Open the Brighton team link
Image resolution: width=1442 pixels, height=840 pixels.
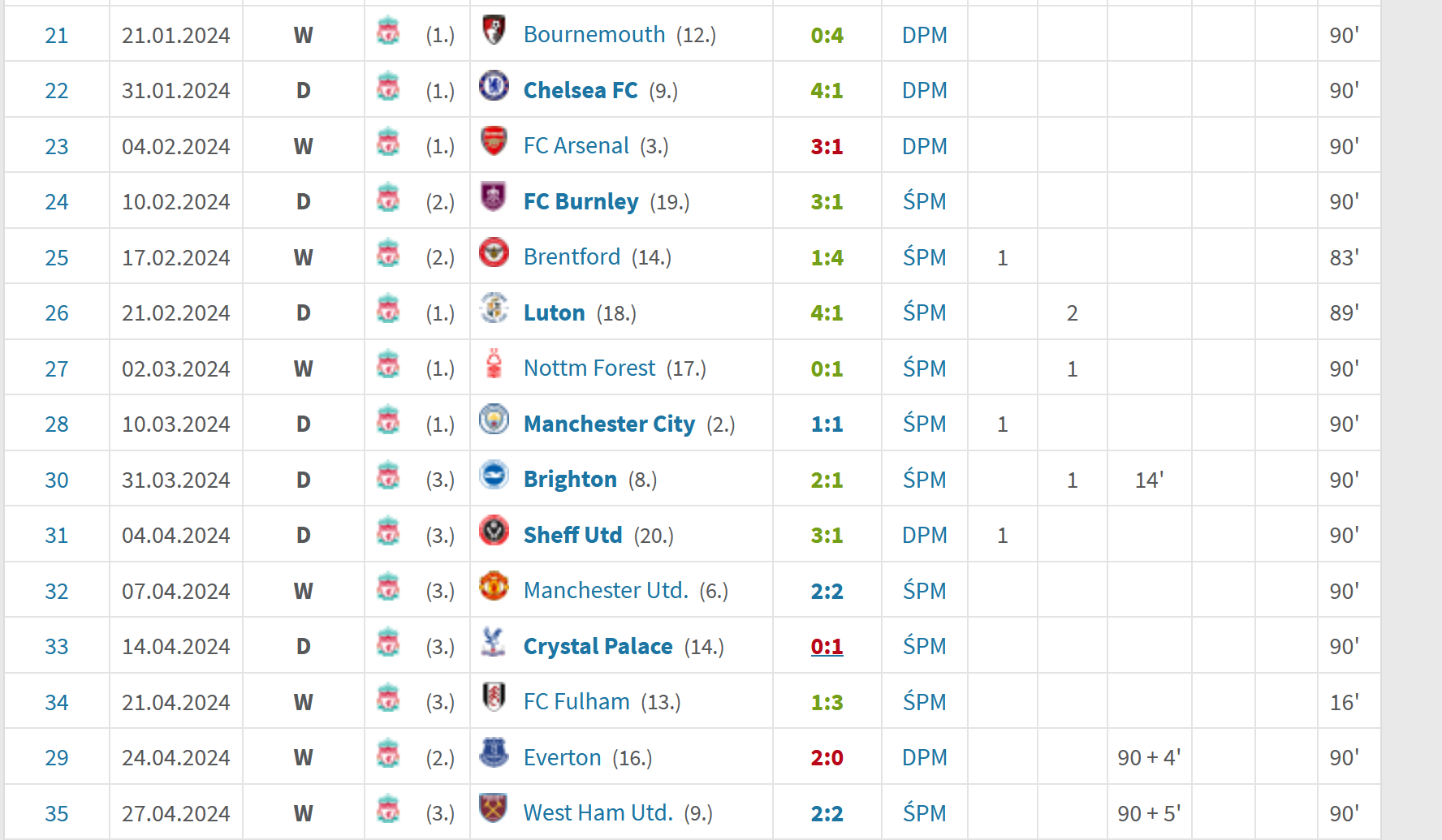pos(570,480)
